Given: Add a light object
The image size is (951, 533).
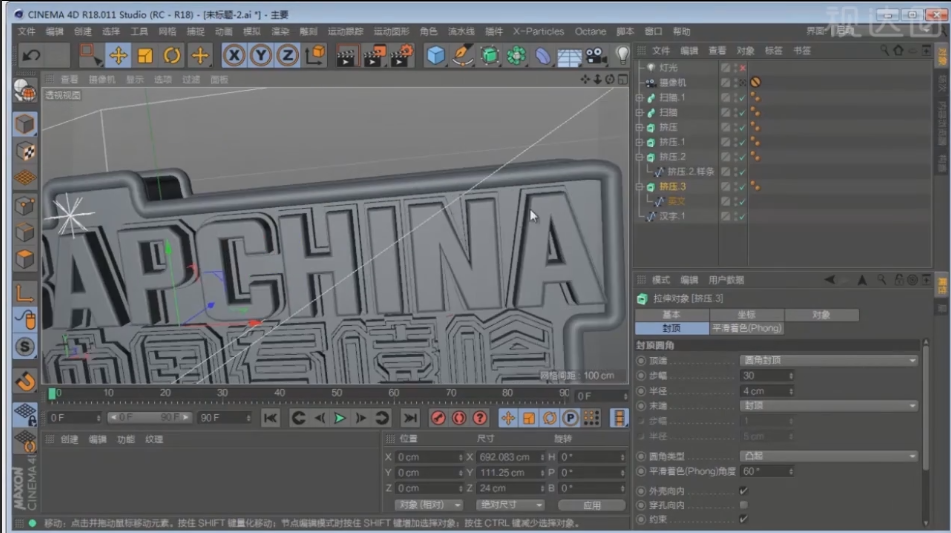Looking at the screenshot, I should (x=622, y=56).
